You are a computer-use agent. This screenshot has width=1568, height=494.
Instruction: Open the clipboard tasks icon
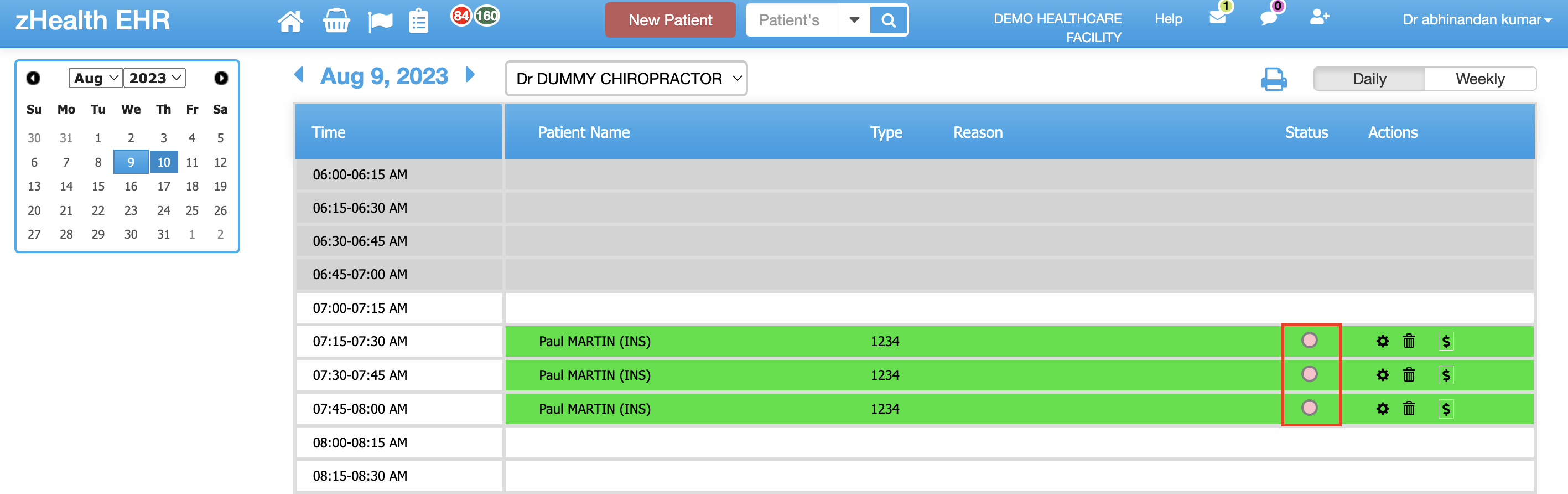pyautogui.click(x=418, y=21)
